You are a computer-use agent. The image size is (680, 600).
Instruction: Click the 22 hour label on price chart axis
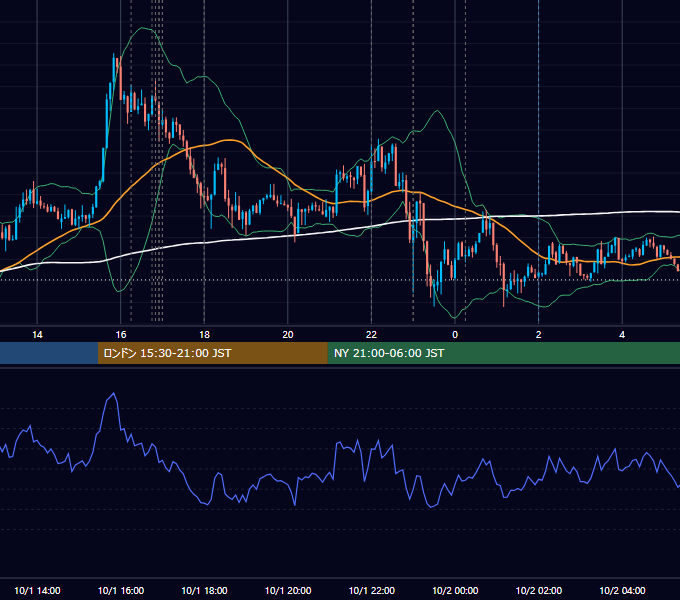[x=371, y=335]
